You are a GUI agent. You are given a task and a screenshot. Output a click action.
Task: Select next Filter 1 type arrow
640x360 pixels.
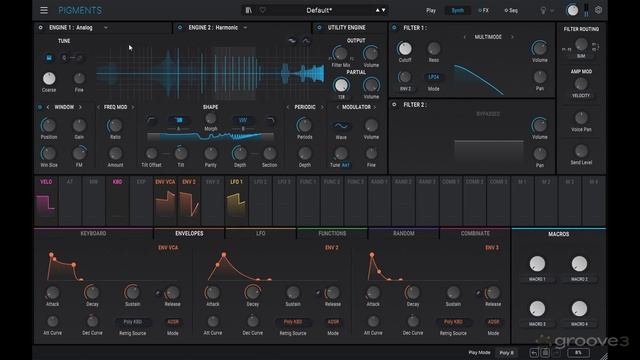512,37
